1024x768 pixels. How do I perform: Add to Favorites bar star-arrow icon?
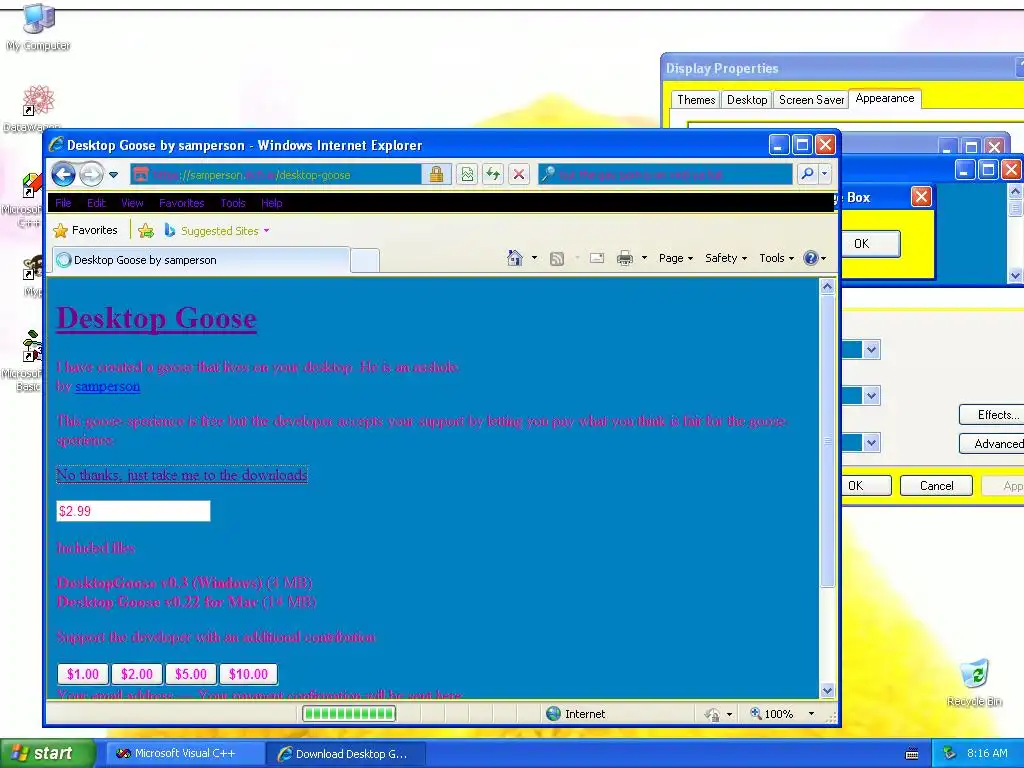point(146,231)
